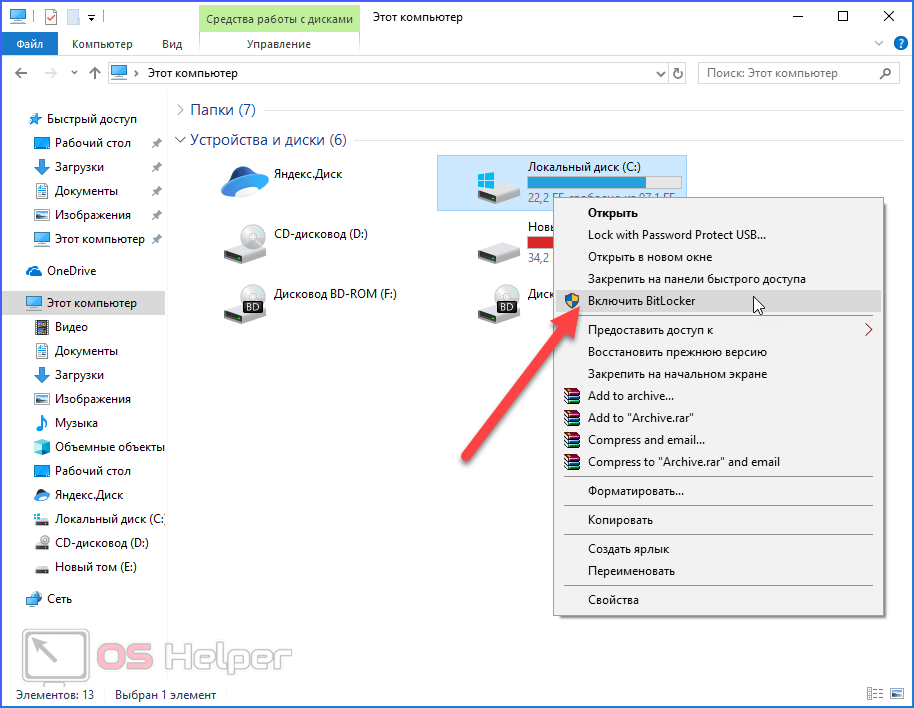Select Свойства in the context menu
Screen dimensions: 914x708
(x=613, y=600)
